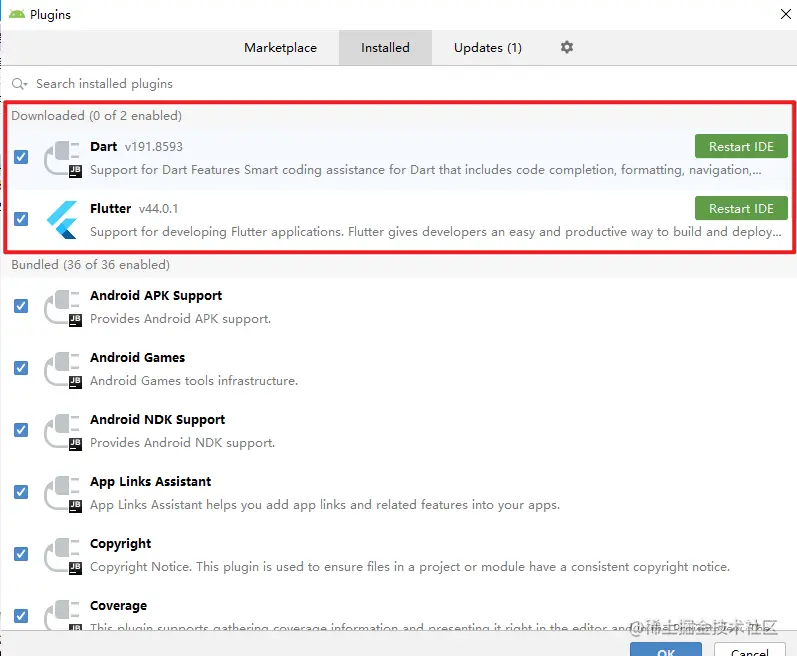
Task: Close the Plugins dialog window
Action: 785,14
